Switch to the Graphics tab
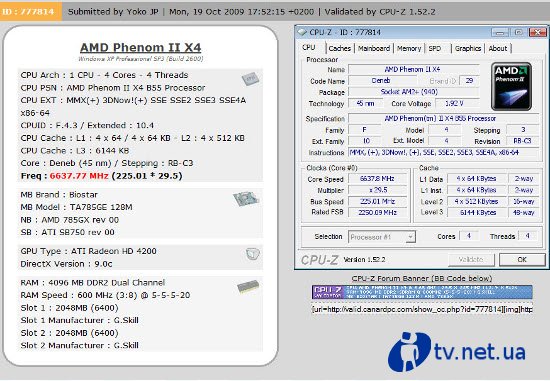Image resolution: width=550 pixels, height=381 pixels. 468,48
